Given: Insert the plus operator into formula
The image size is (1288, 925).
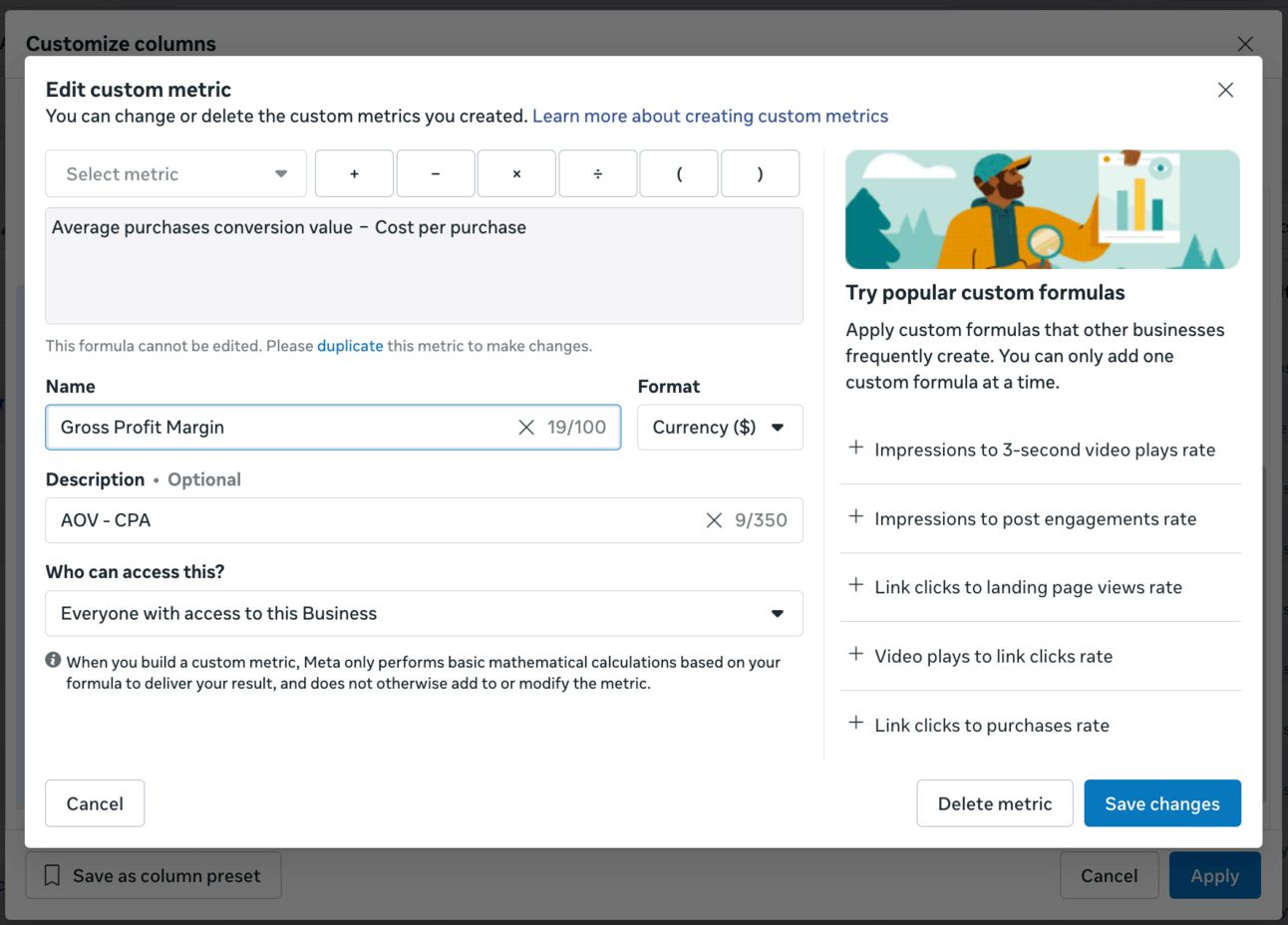Looking at the screenshot, I should 354,173.
